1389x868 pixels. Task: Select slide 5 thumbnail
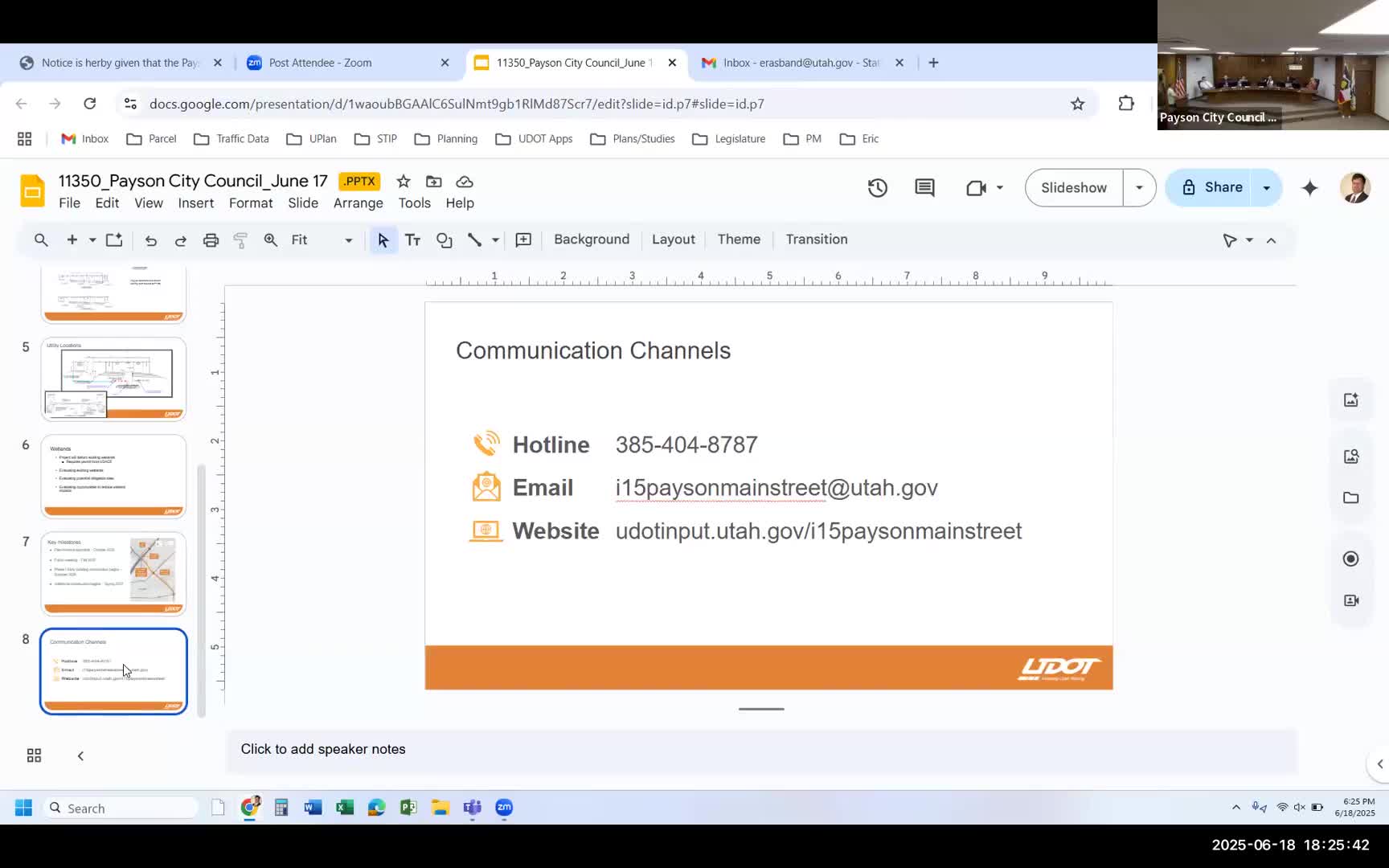[113, 379]
